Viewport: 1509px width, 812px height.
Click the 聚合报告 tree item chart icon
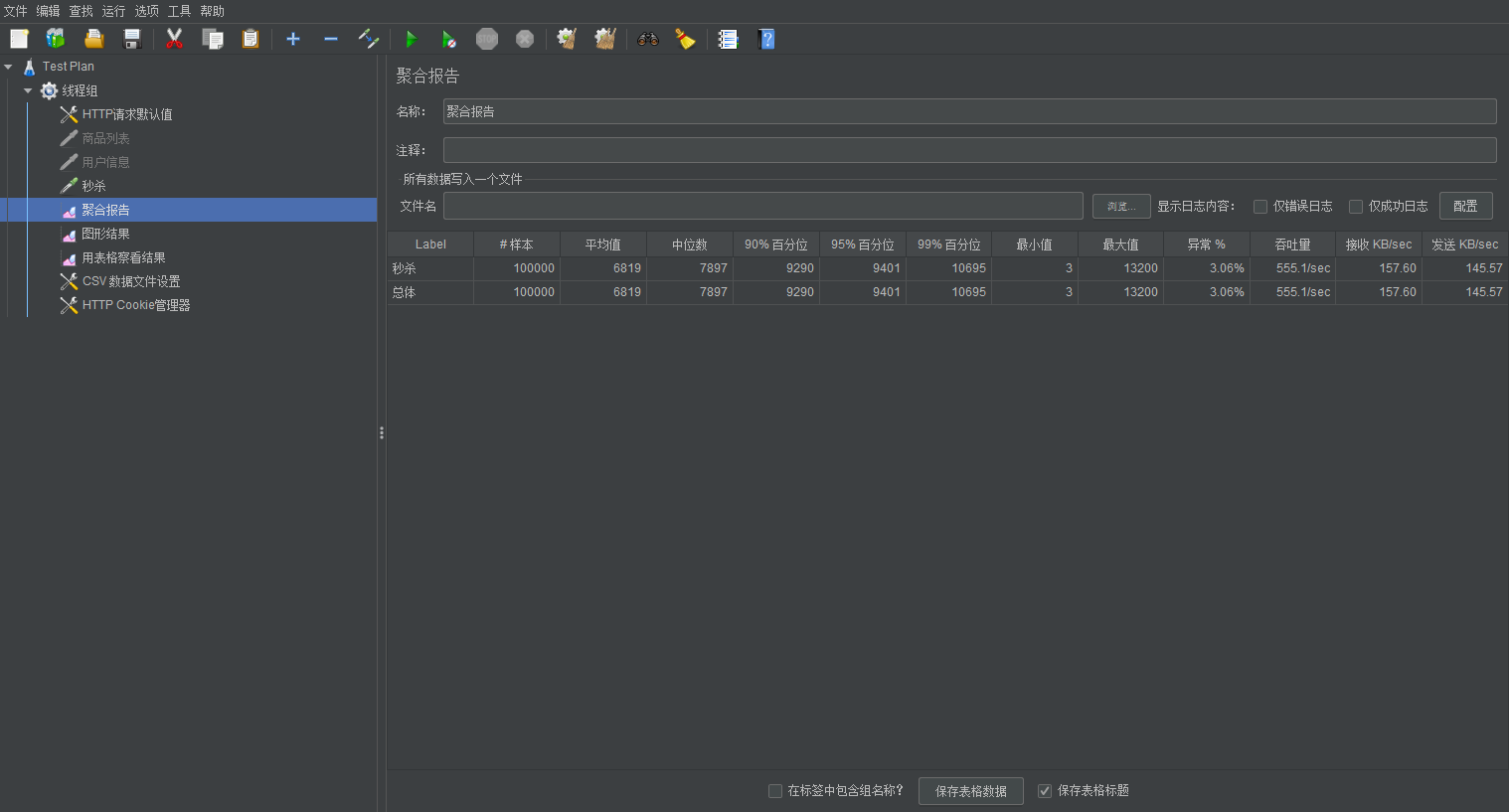(69, 210)
